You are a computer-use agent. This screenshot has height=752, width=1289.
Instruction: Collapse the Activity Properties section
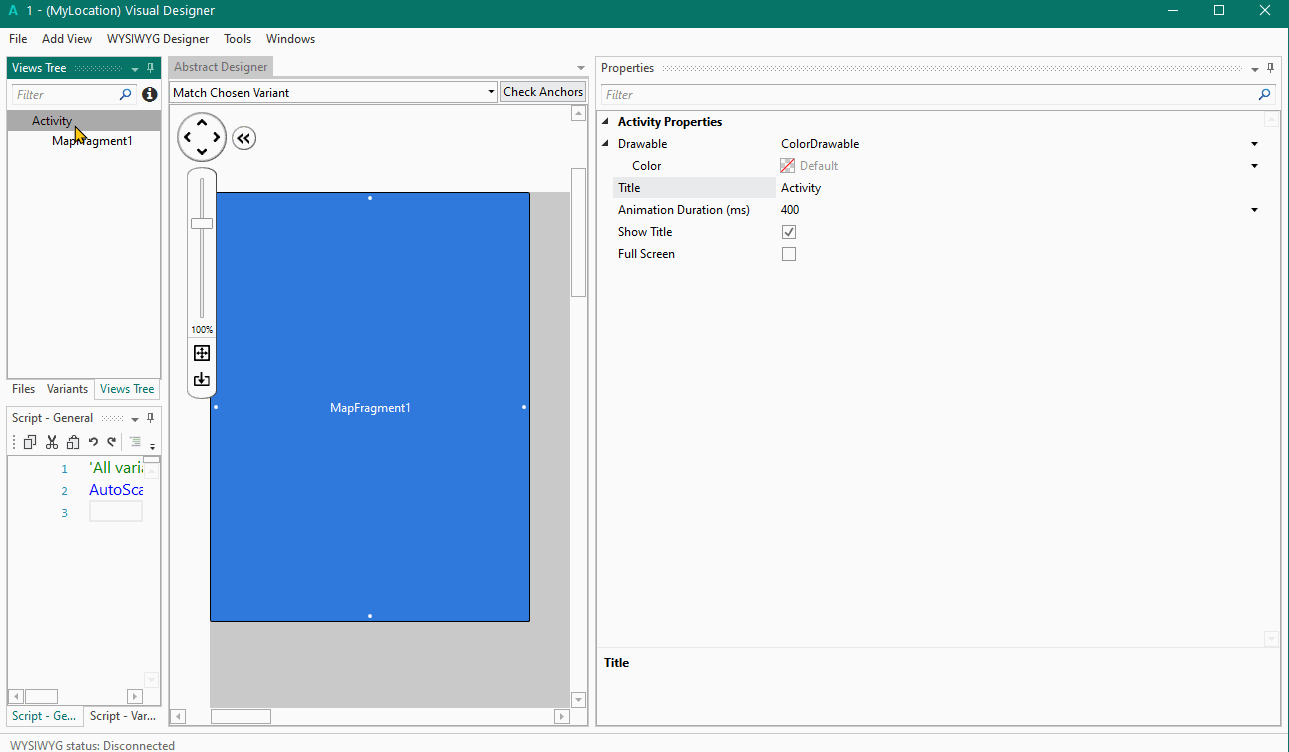pos(606,122)
